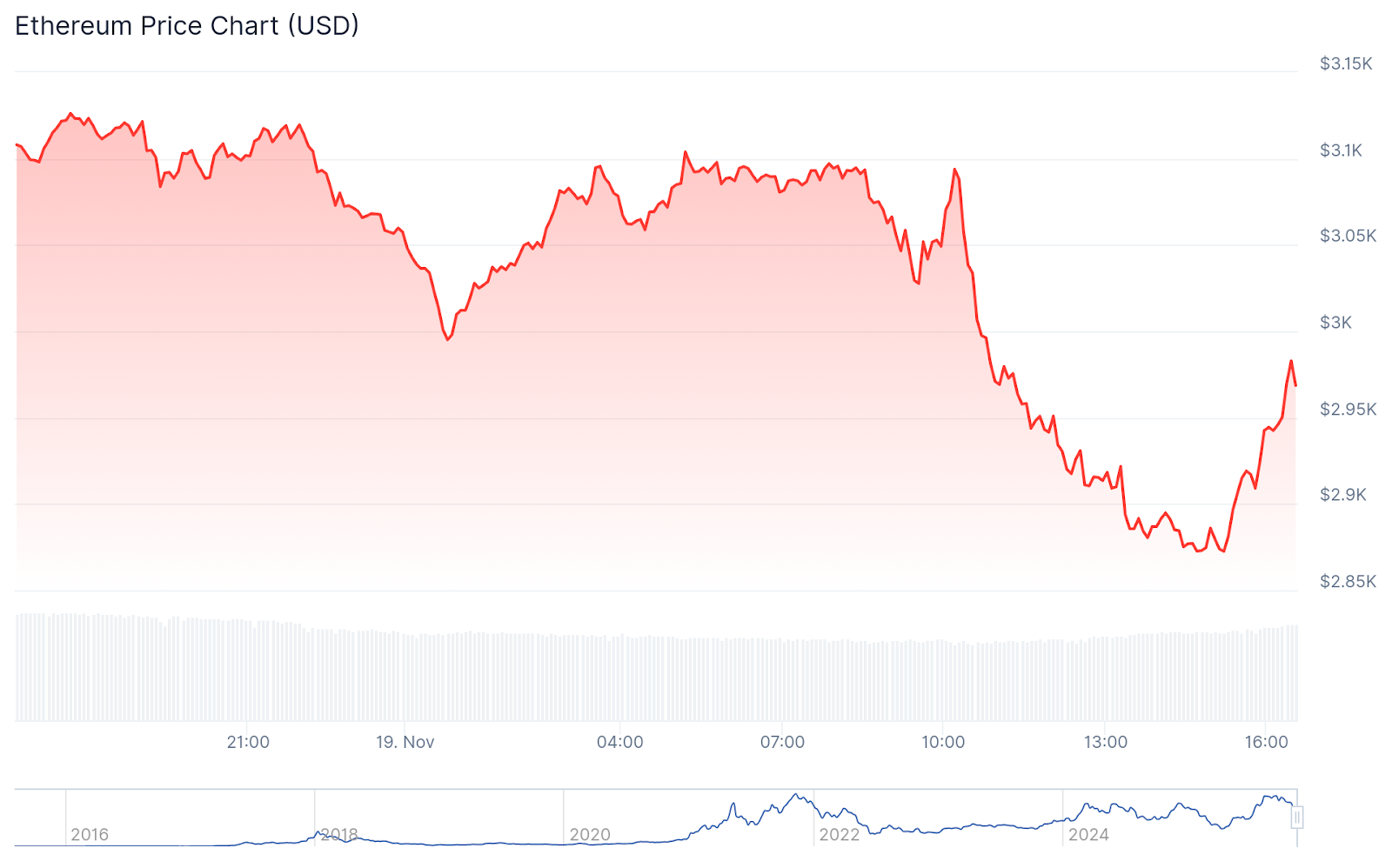Viewport: 1392px width, 868px height.
Task: Click the 19. Nov date axis label
Action: click(x=405, y=742)
